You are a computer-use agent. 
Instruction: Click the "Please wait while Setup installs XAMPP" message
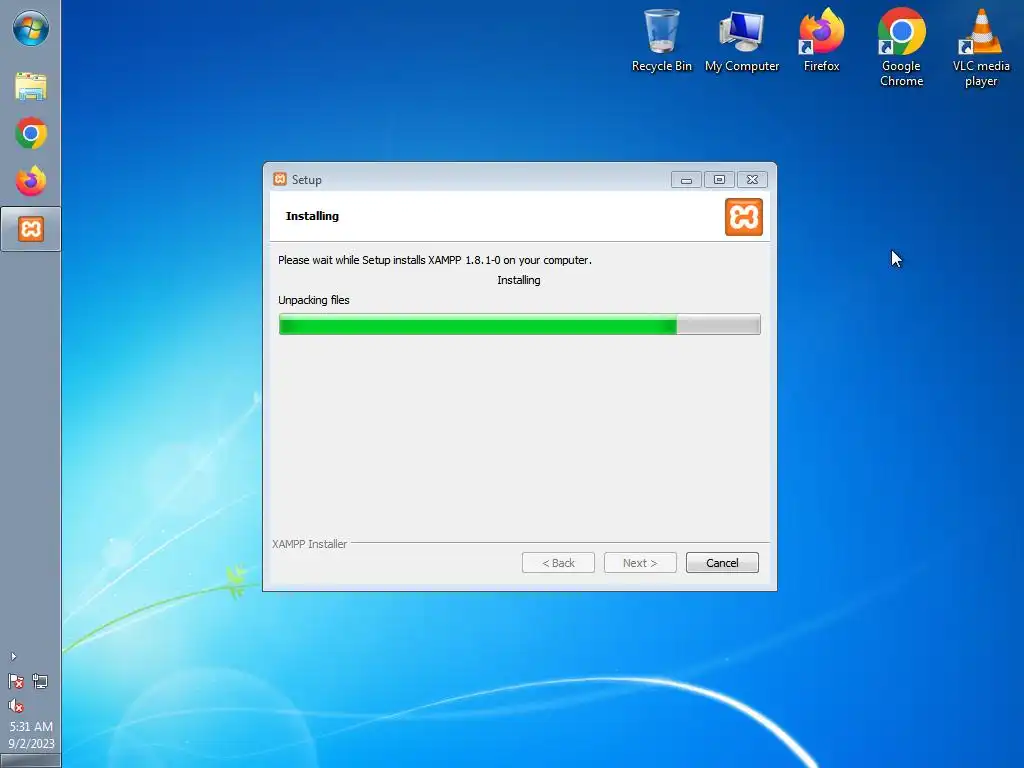point(435,260)
